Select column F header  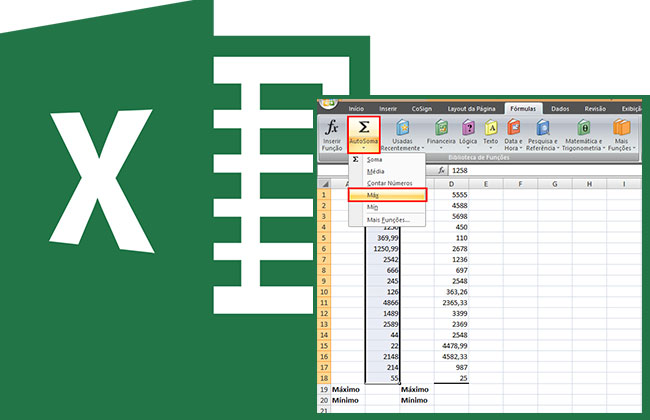pyautogui.click(x=520, y=184)
